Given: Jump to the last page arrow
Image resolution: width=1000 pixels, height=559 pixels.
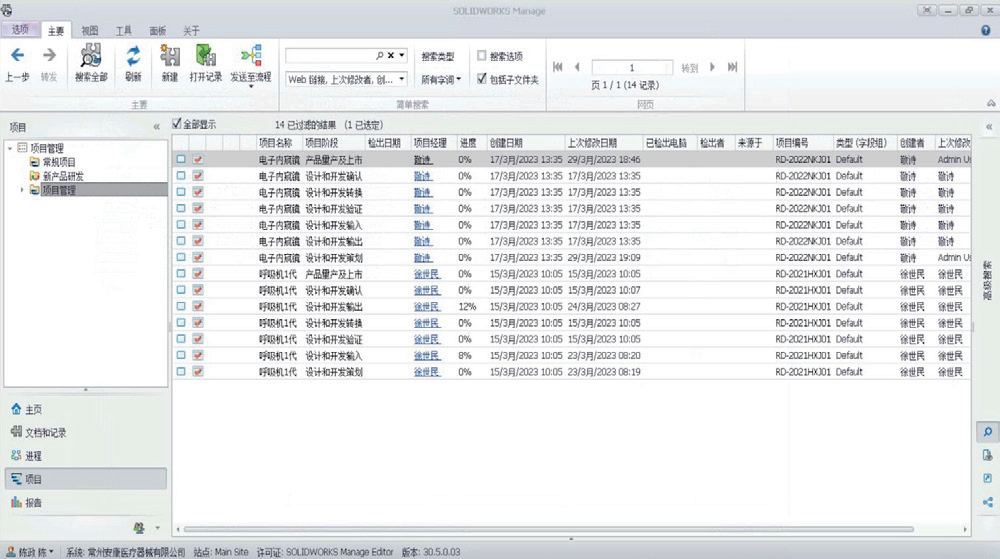Looking at the screenshot, I should click(732, 67).
